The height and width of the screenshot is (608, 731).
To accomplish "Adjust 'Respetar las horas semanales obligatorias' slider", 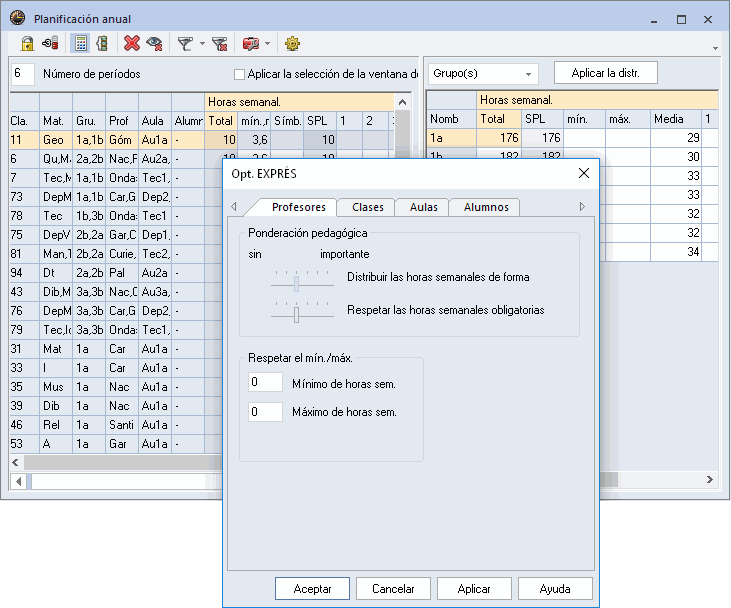I will pos(296,315).
